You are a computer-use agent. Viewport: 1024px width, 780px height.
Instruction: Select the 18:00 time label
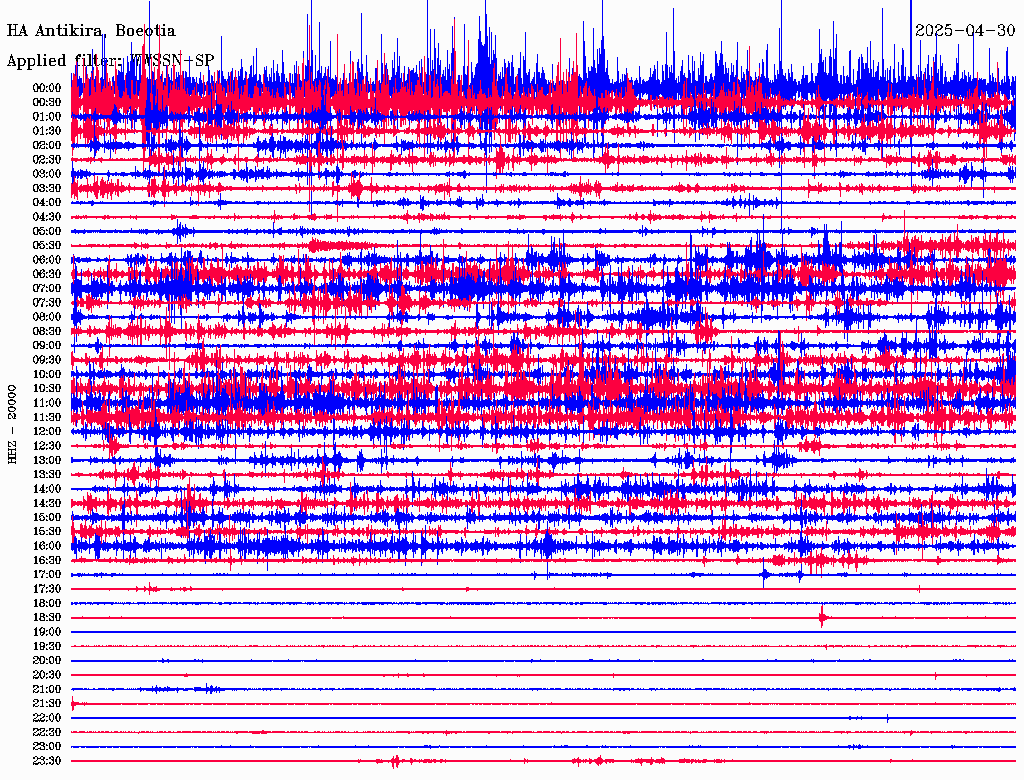pyautogui.click(x=47, y=604)
